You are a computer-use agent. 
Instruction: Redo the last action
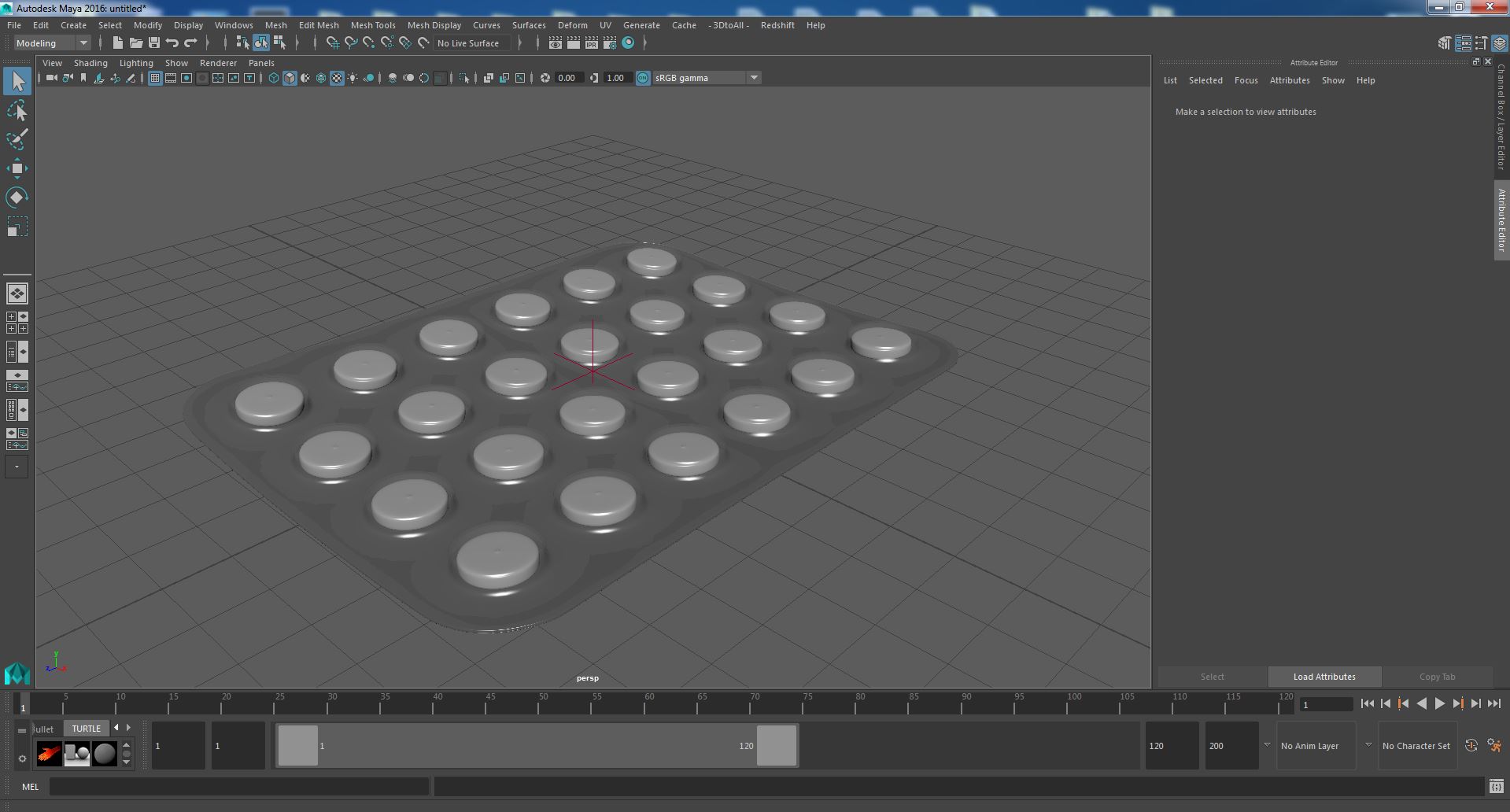tap(190, 42)
